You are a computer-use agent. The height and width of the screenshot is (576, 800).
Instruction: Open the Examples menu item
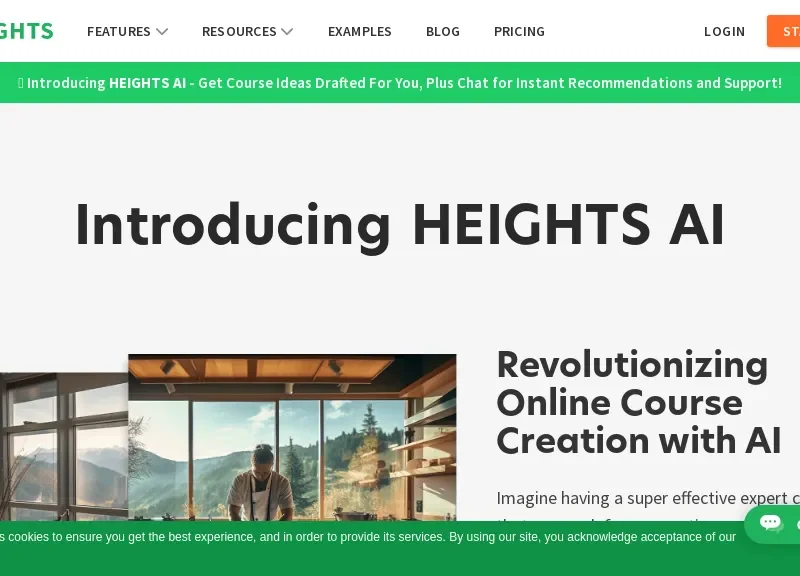359,32
